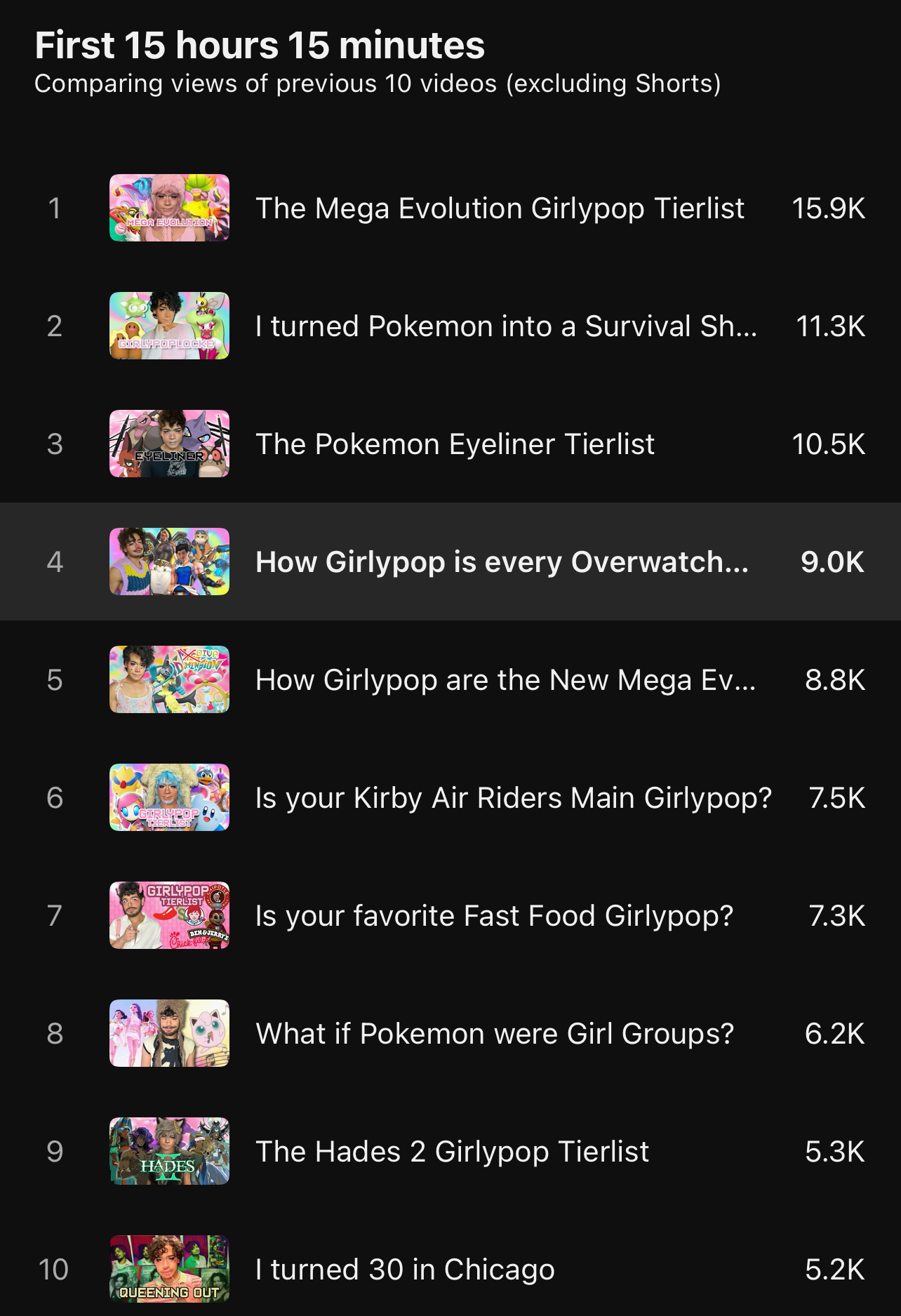This screenshot has width=901, height=1316.
Task: Click the 9.0K views on highlighted row
Action: [x=832, y=562]
